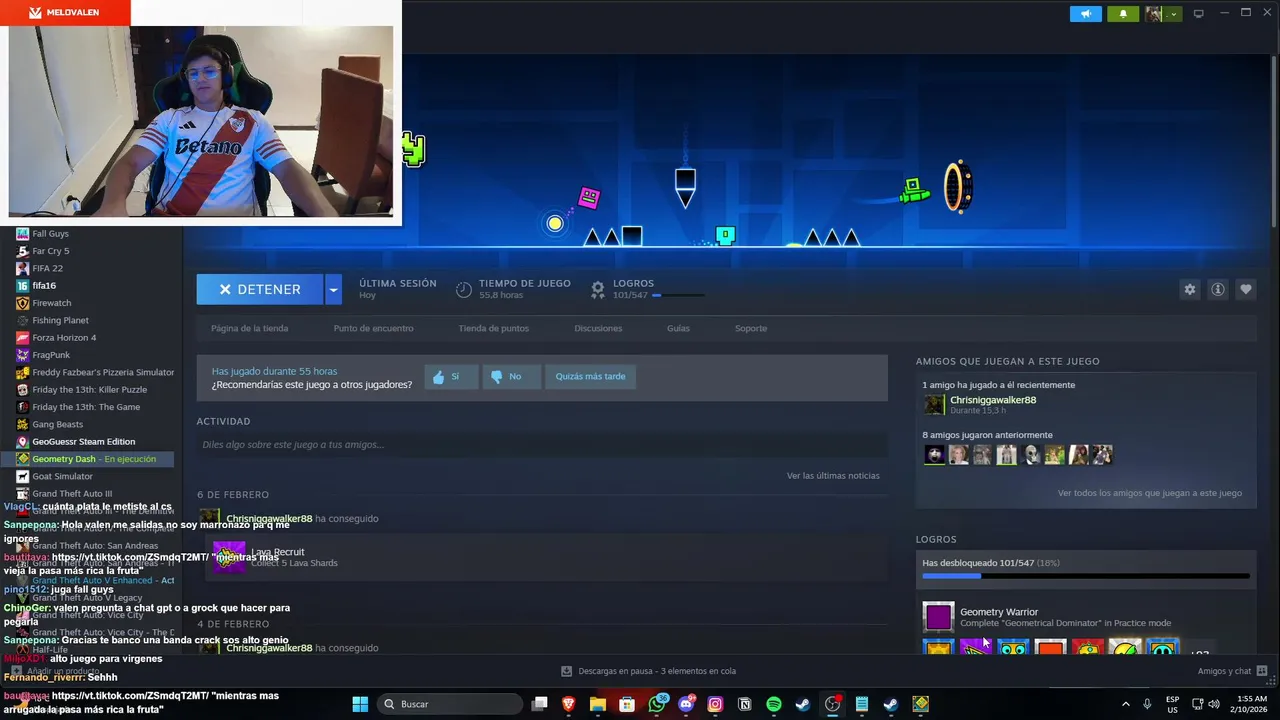Viewport: 1280px width, 720px height.
Task: Open WhatsApp from the taskbar
Action: [657, 704]
